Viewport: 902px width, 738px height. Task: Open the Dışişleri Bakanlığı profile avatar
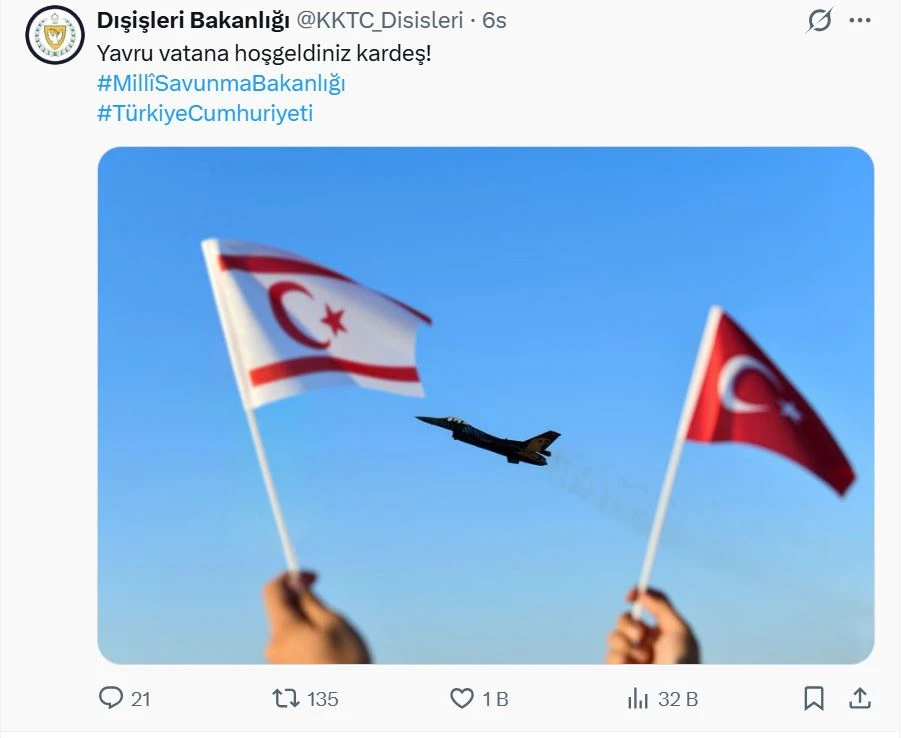(x=55, y=35)
